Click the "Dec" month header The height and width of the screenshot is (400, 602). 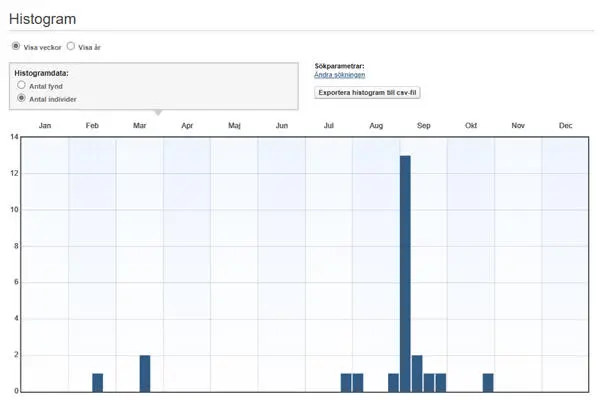pos(565,125)
